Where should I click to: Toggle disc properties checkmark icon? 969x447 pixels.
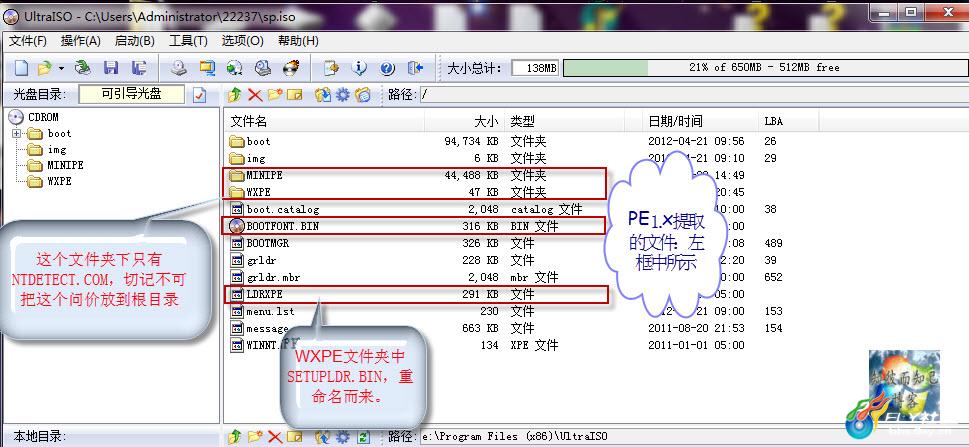199,95
